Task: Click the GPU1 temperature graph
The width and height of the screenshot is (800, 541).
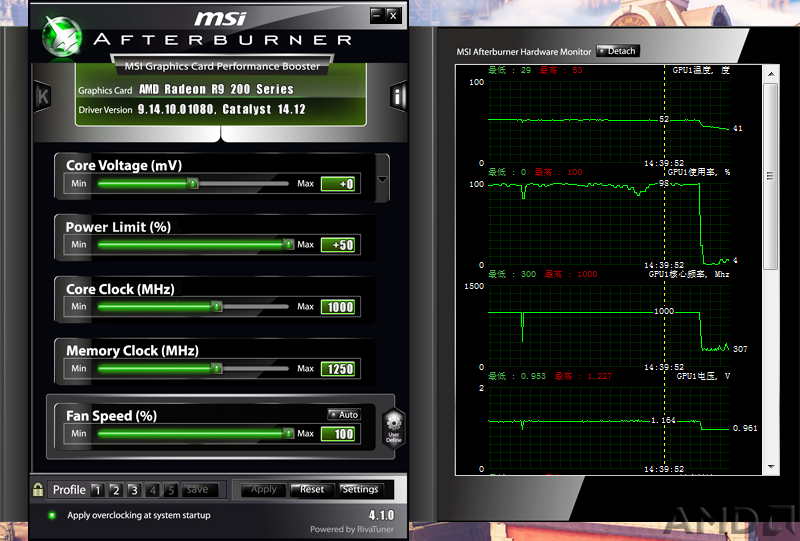Action: tap(609, 122)
